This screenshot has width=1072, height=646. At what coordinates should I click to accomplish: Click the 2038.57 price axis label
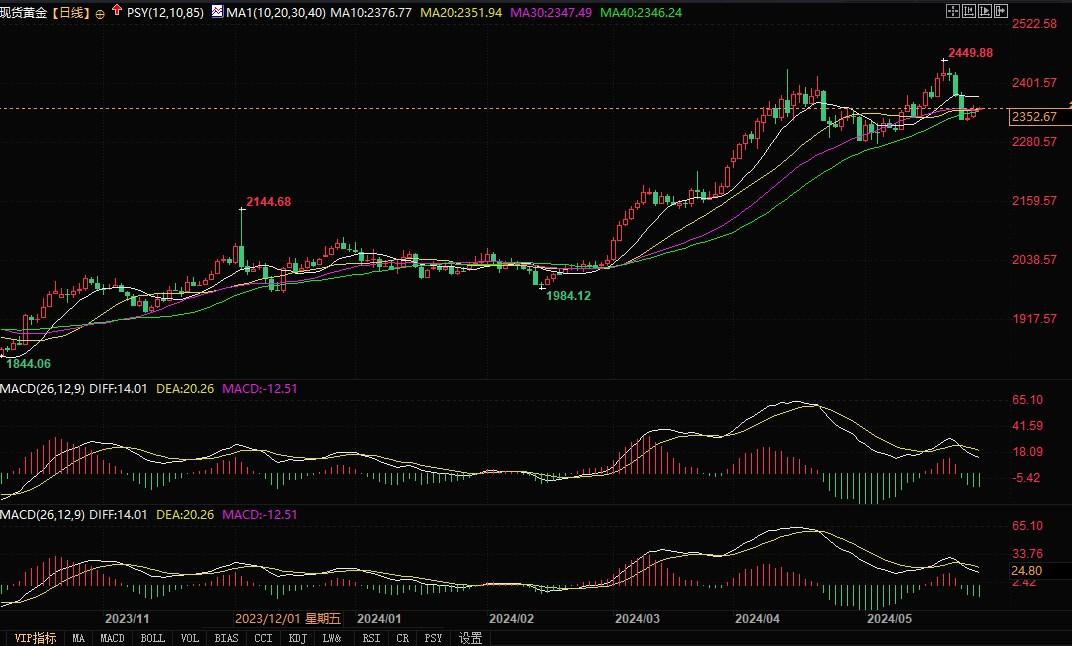pos(1034,259)
